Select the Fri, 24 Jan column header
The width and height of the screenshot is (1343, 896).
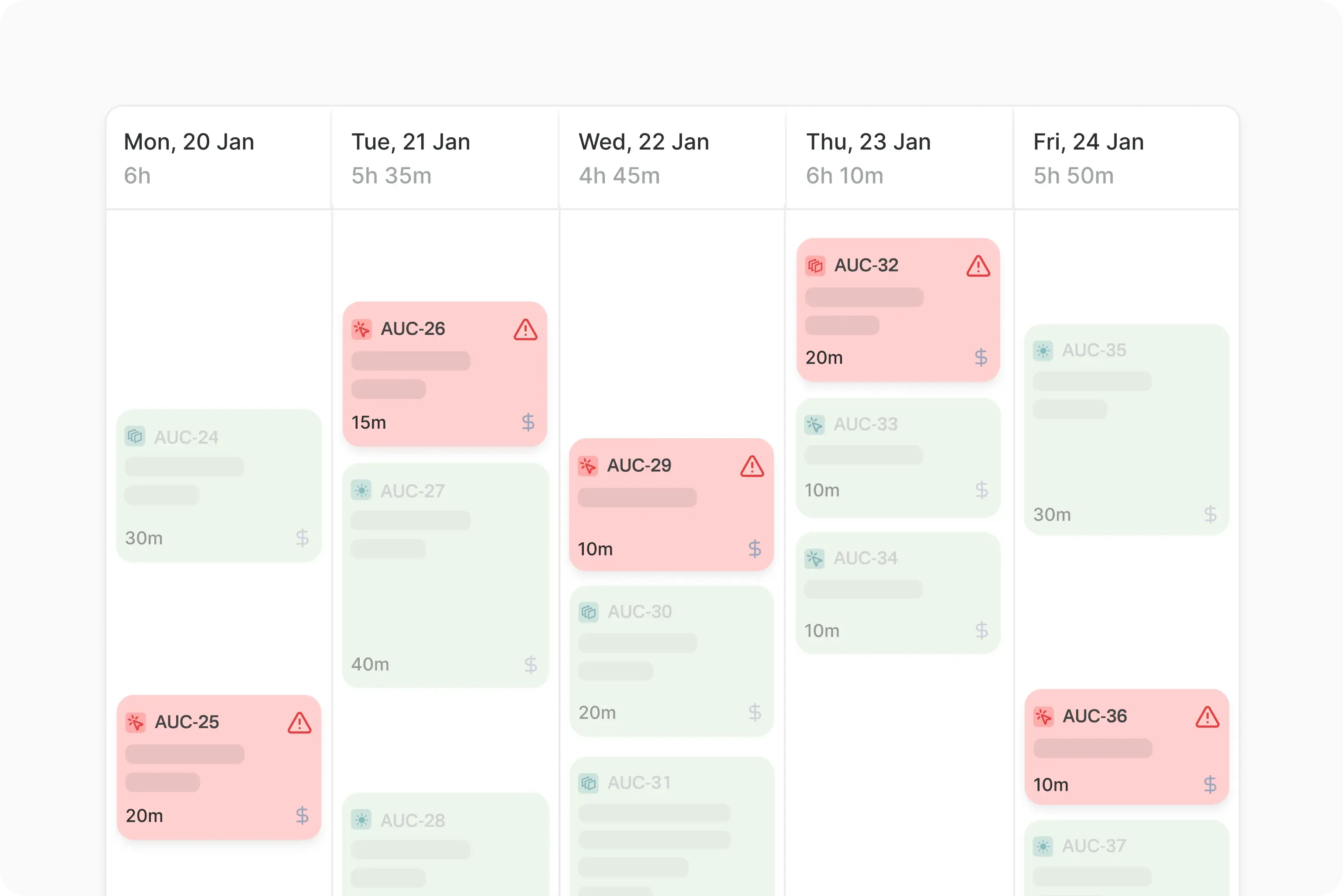pos(1087,142)
